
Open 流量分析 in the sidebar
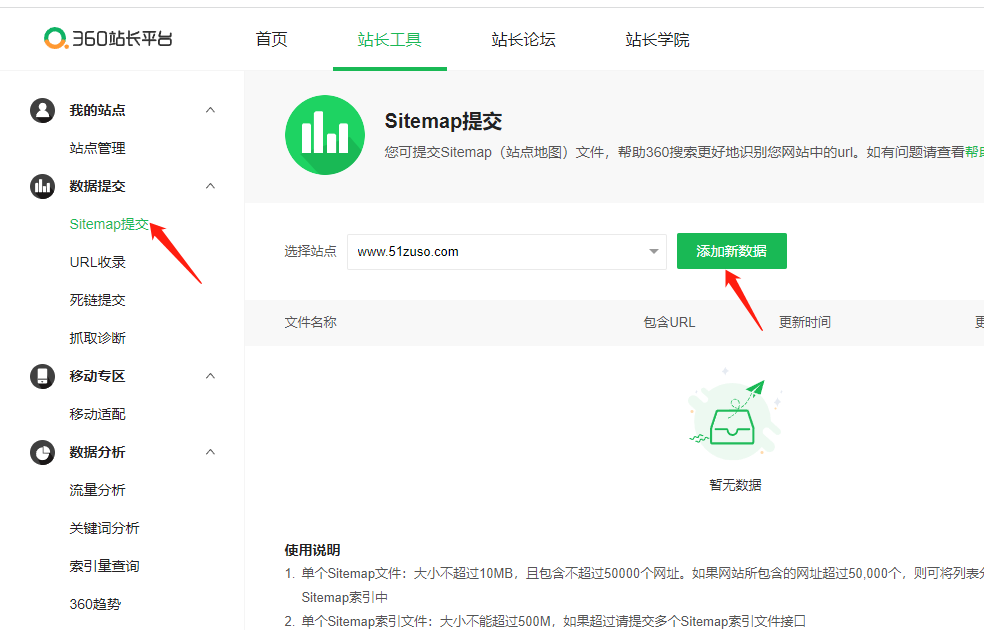[x=97, y=490]
